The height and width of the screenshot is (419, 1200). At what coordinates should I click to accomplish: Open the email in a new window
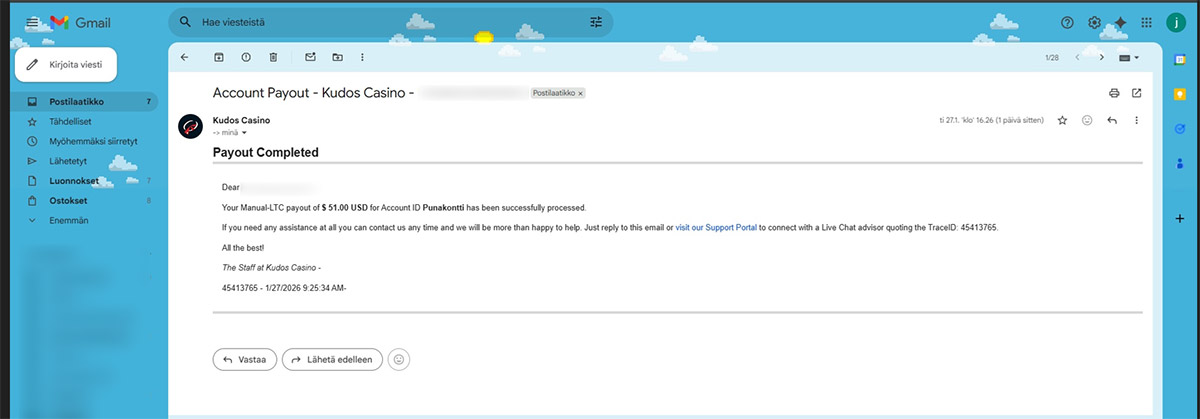click(1137, 93)
